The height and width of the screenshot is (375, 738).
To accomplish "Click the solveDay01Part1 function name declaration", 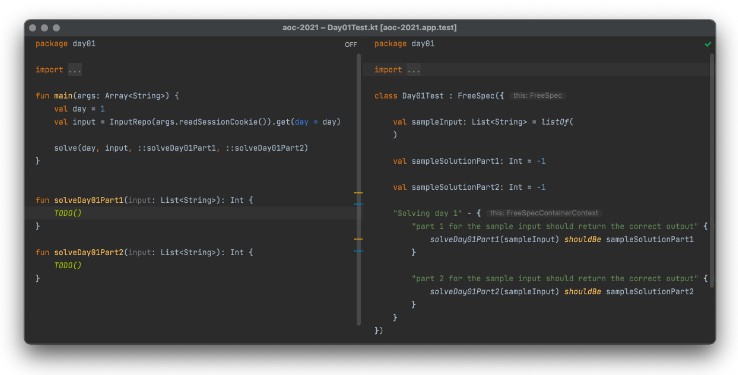I will tap(88, 200).
